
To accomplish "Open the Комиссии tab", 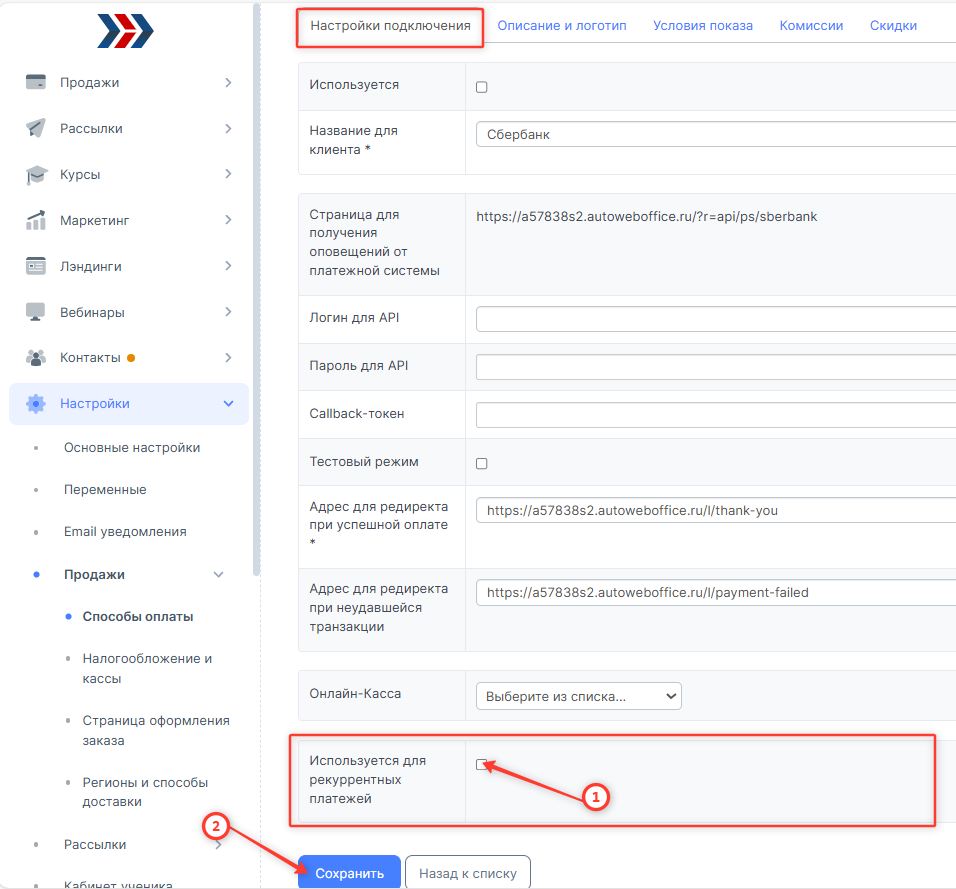I will tap(811, 26).
